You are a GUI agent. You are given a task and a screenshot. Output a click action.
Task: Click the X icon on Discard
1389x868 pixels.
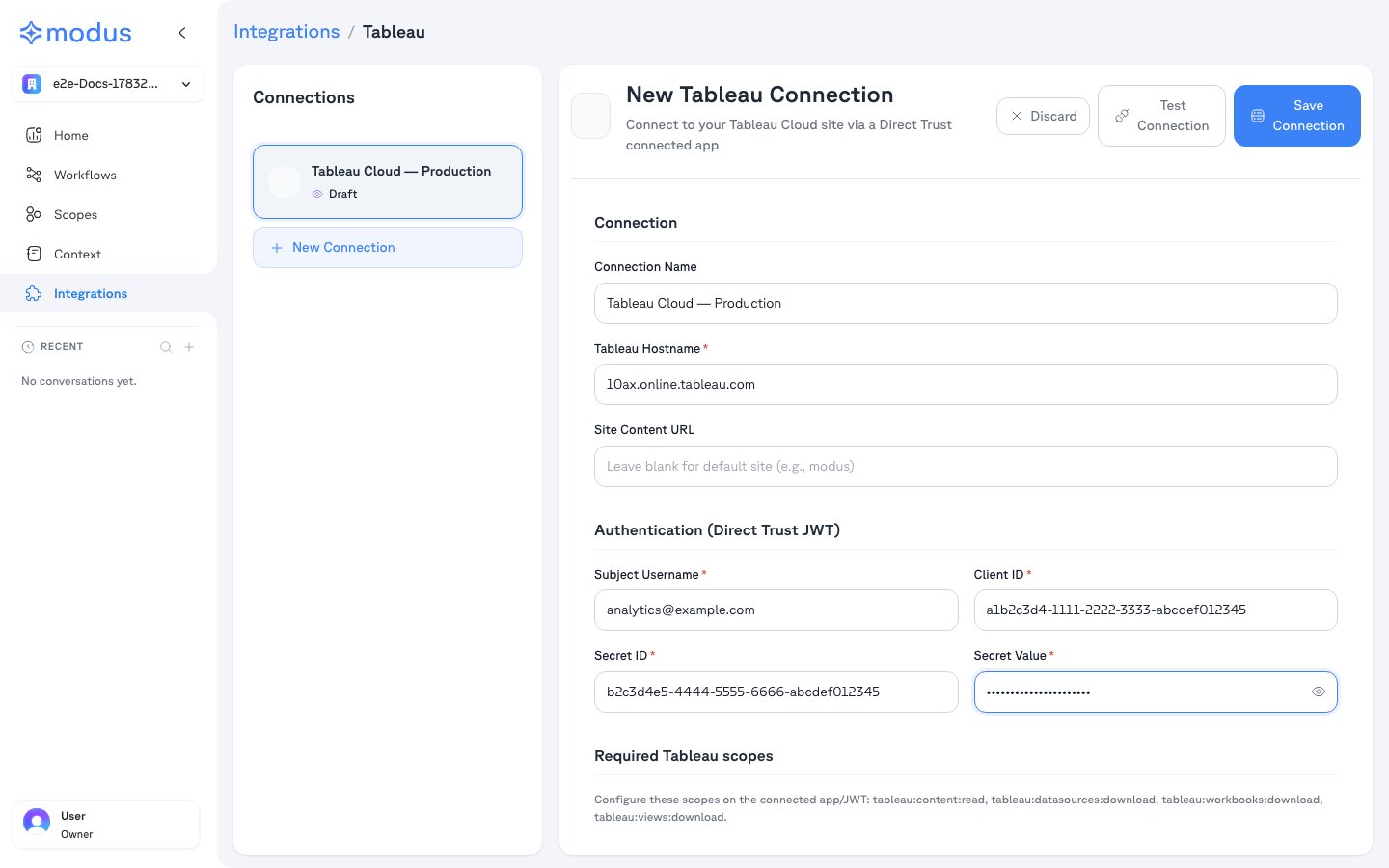point(1017,116)
